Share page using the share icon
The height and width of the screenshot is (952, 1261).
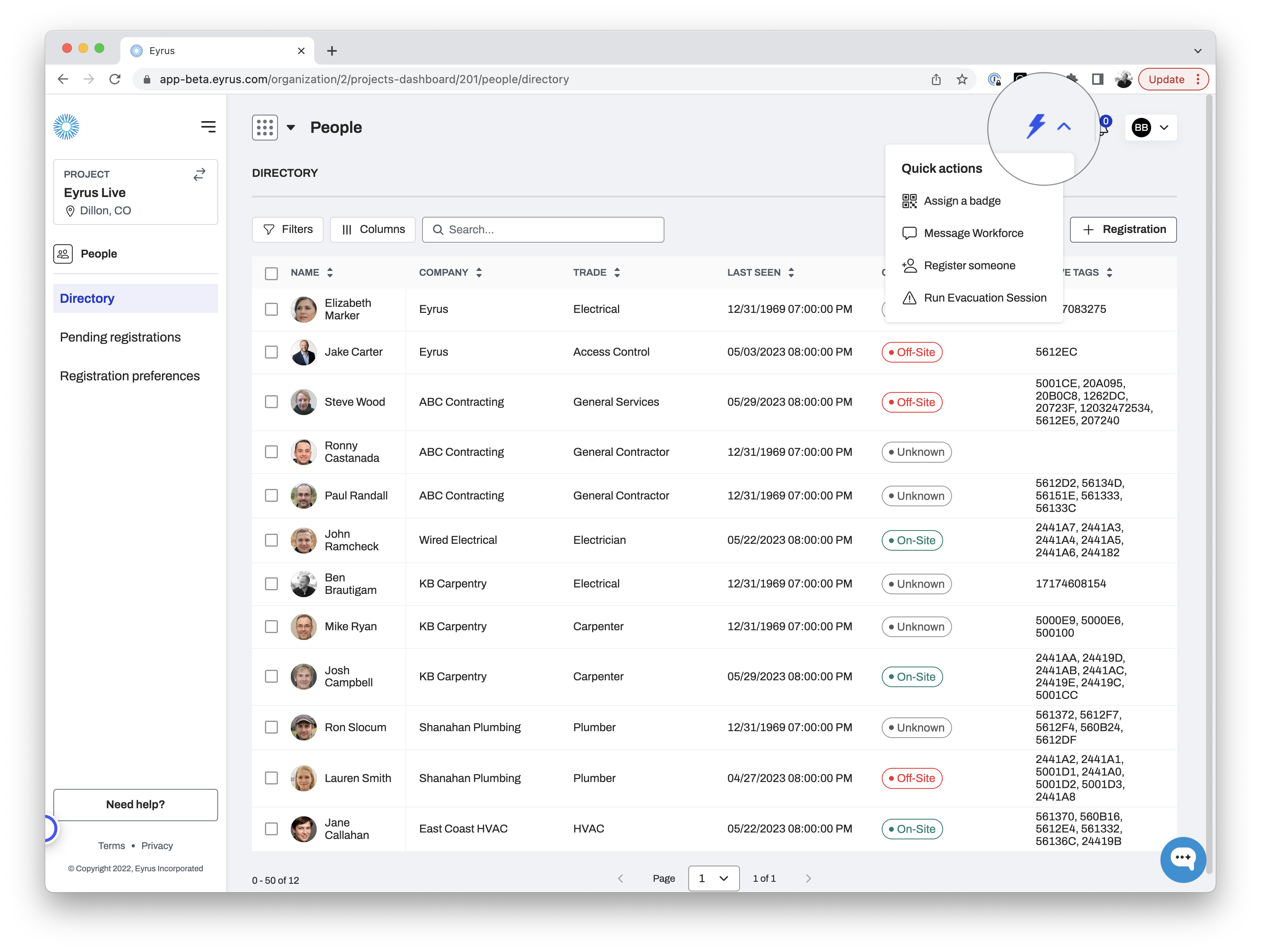pyautogui.click(x=935, y=79)
